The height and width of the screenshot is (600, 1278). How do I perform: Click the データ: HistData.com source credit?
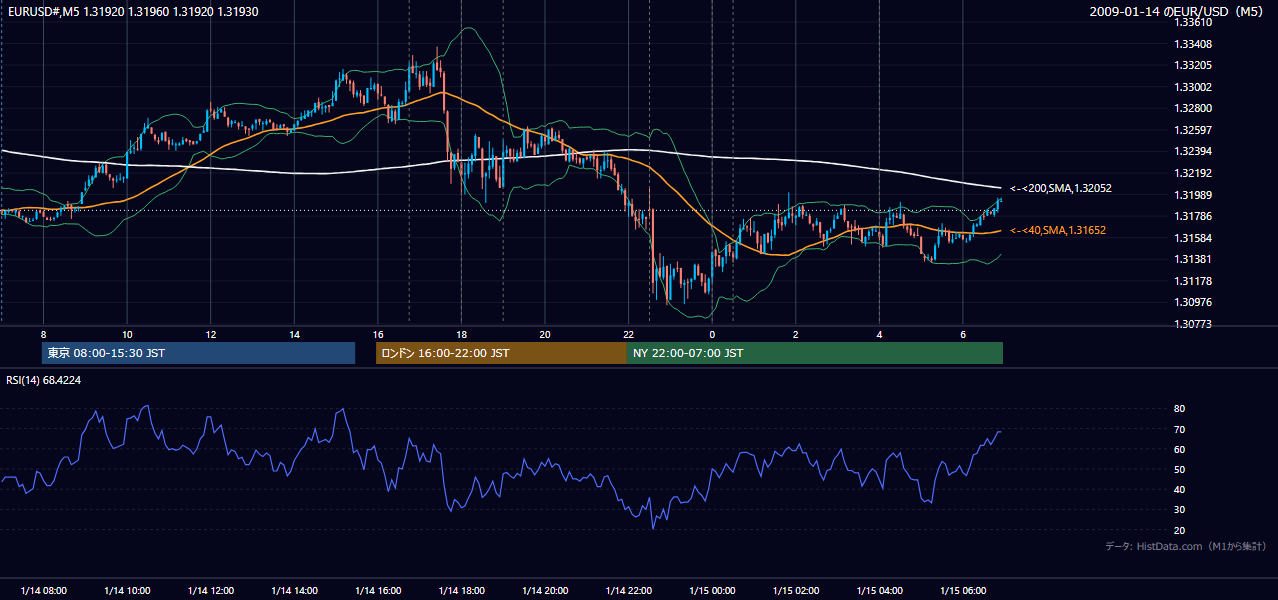(1186, 546)
